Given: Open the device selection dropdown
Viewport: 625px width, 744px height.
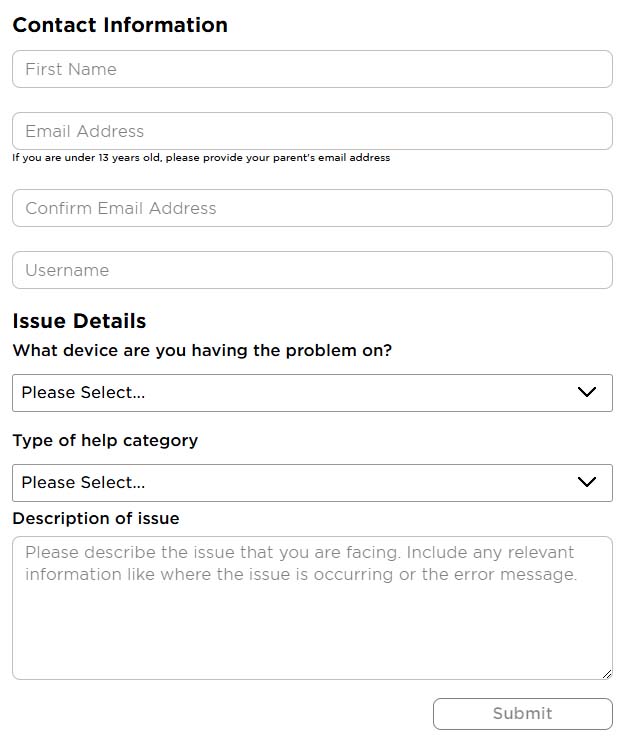Looking at the screenshot, I should tap(312, 393).
